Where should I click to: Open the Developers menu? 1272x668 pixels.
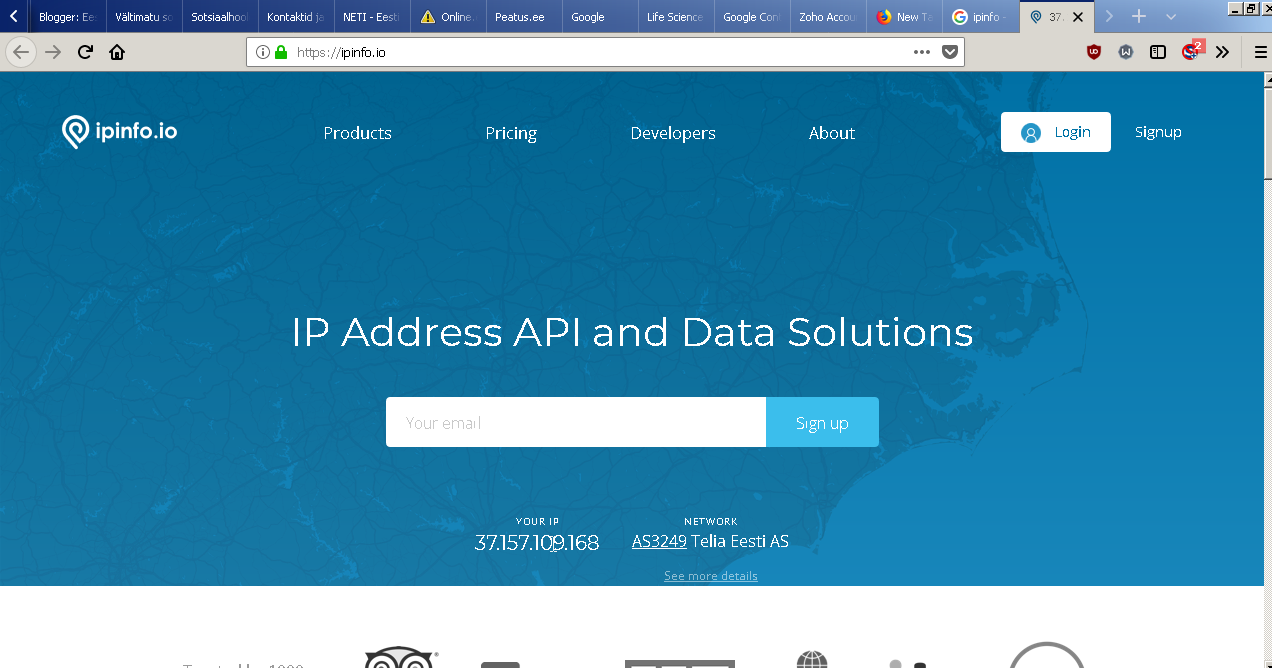pos(673,133)
